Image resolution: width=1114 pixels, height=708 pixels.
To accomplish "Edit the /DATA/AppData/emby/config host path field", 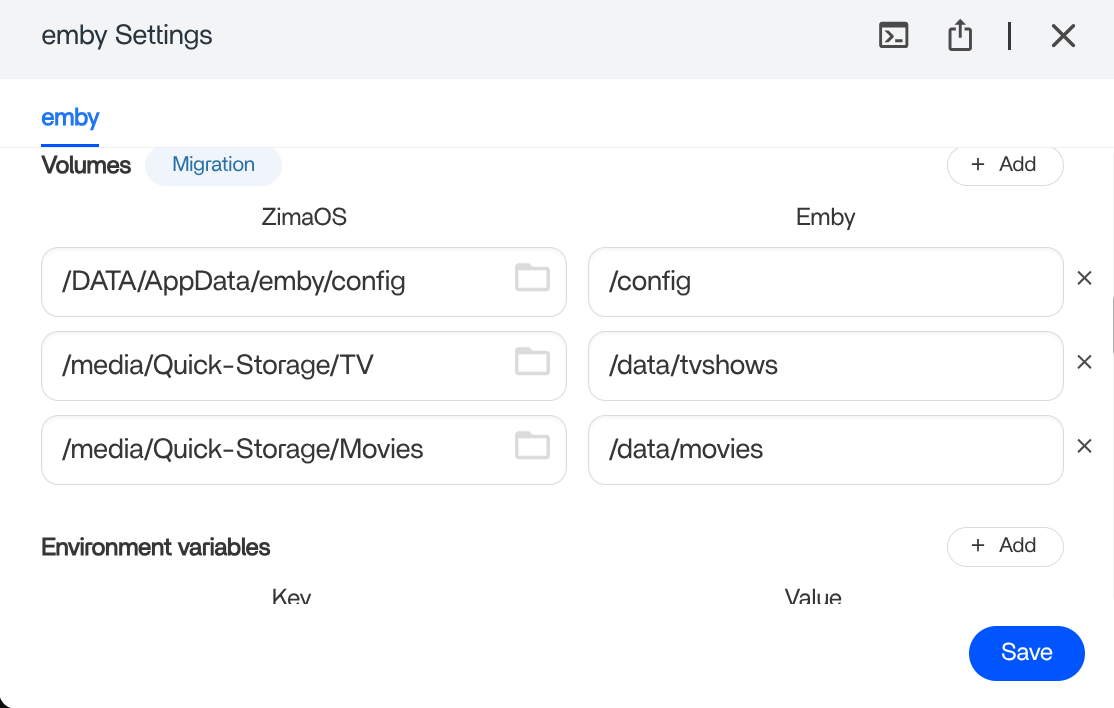I will click(x=270, y=282).
